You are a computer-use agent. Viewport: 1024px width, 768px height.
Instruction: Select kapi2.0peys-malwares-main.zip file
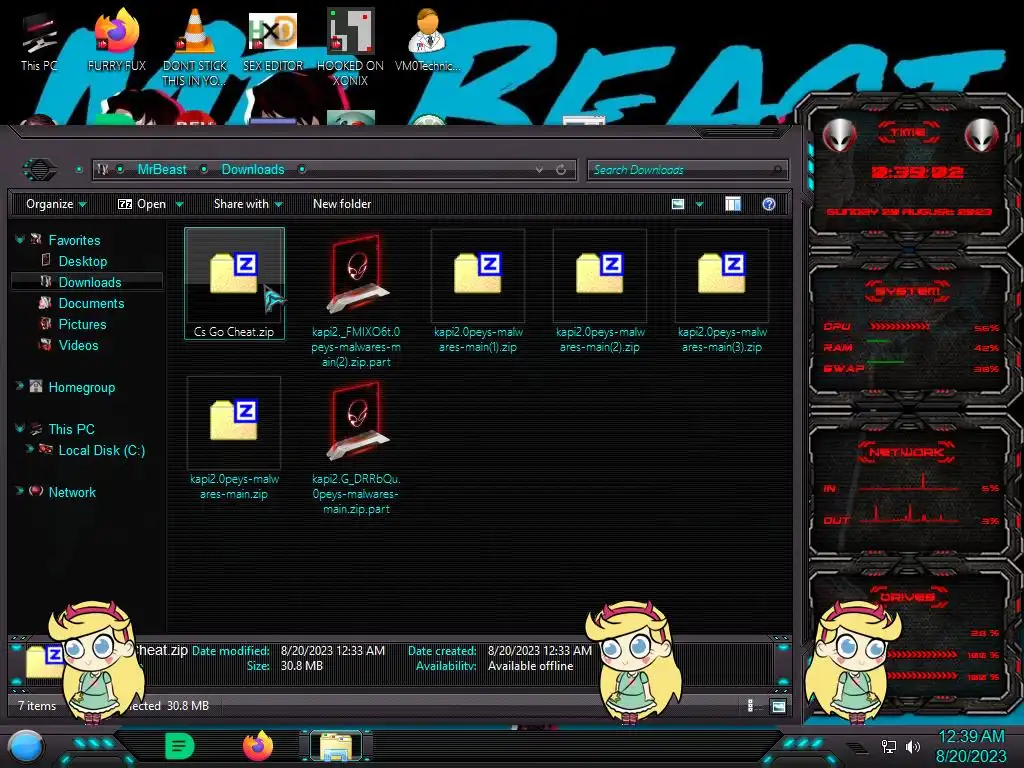click(x=234, y=439)
